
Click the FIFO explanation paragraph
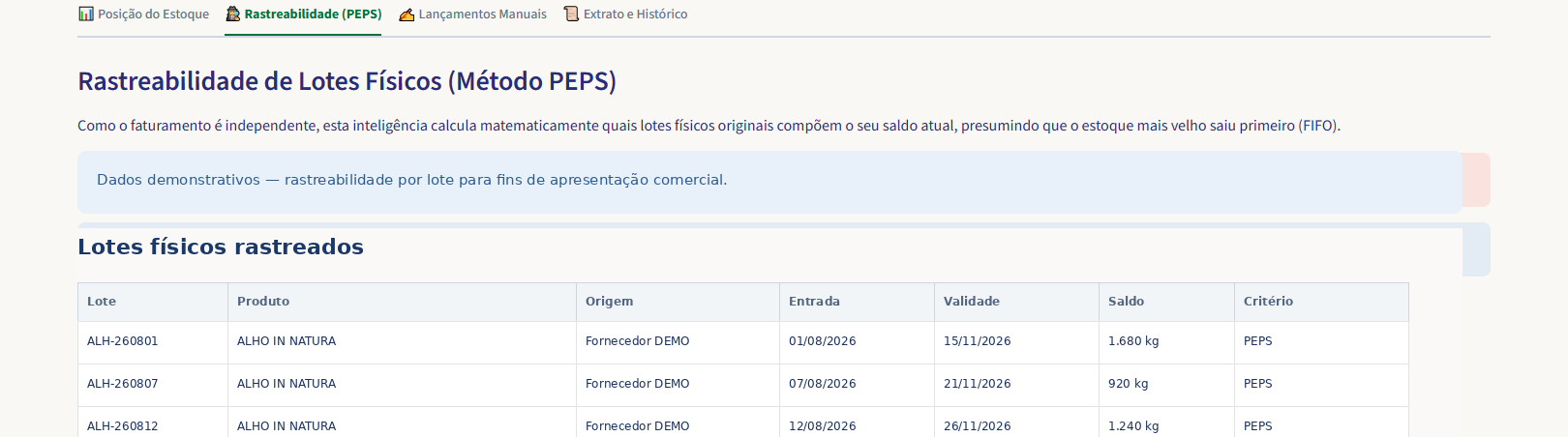click(x=709, y=126)
